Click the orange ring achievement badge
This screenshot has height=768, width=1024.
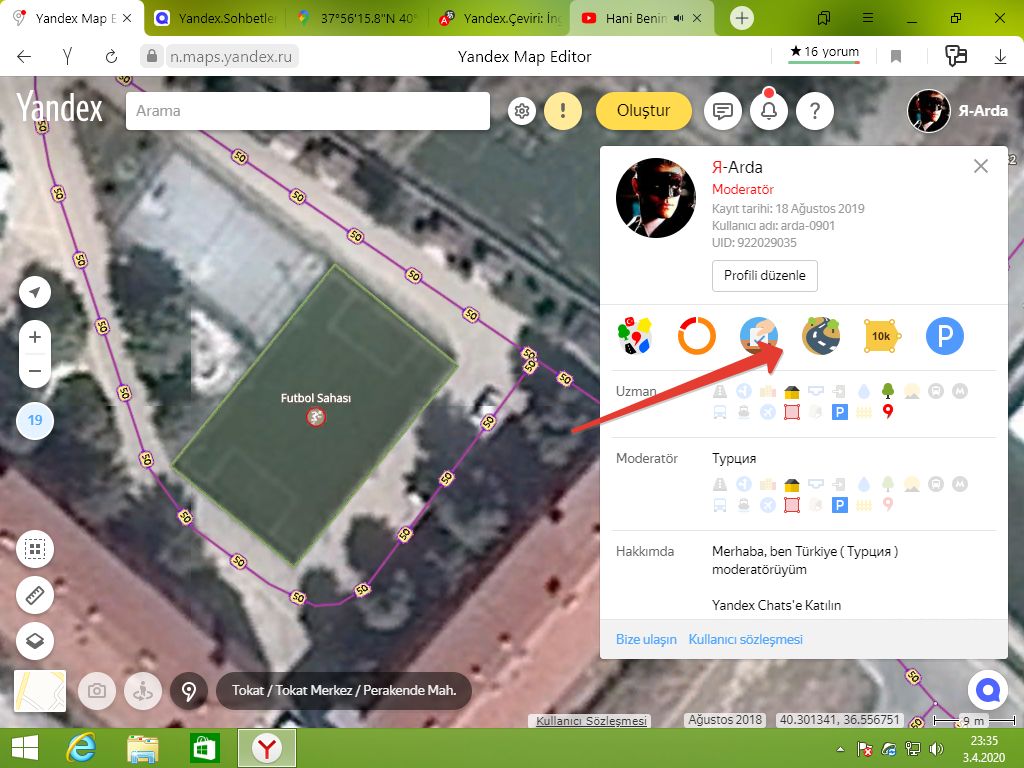697,336
